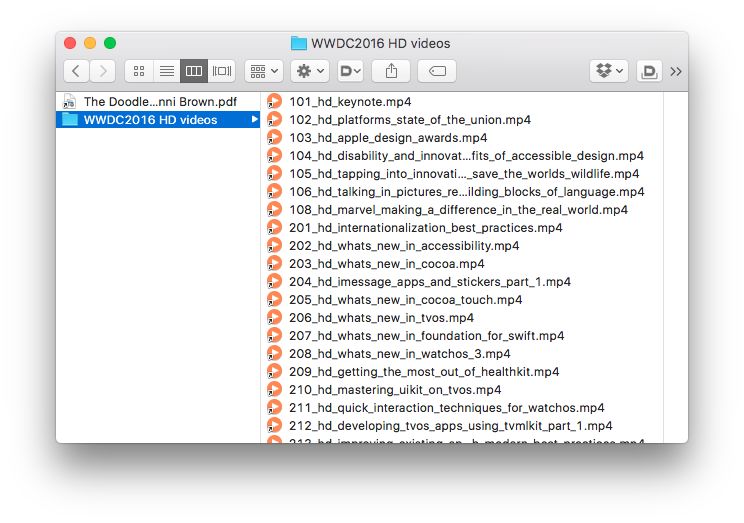Go forward with the right chevron button
Image resolution: width=744 pixels, height=523 pixels.
[x=102, y=71]
